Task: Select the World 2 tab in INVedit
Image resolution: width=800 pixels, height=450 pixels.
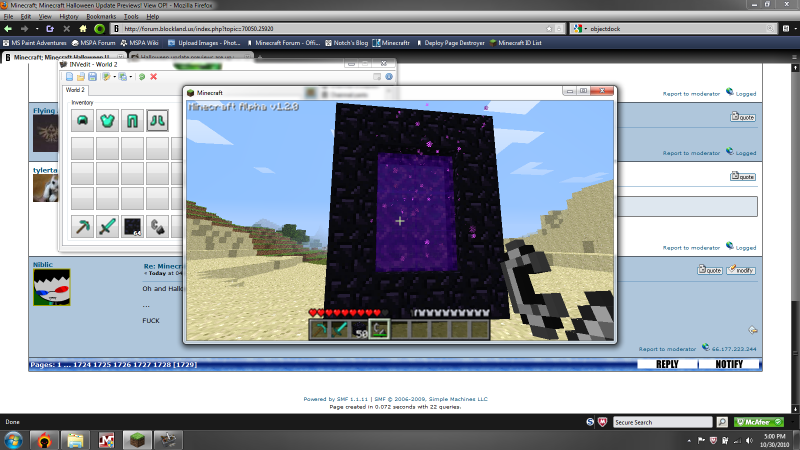Action: tap(75, 90)
